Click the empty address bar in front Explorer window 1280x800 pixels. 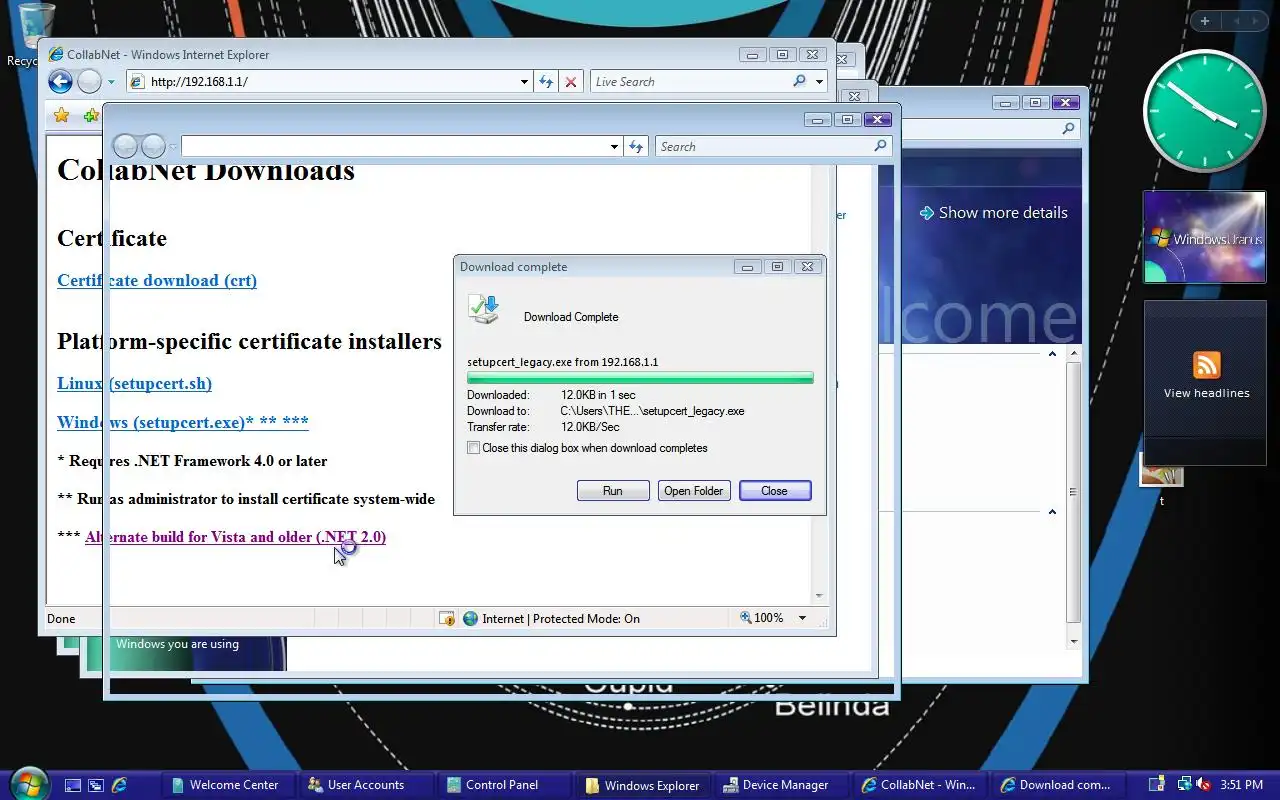tap(396, 147)
